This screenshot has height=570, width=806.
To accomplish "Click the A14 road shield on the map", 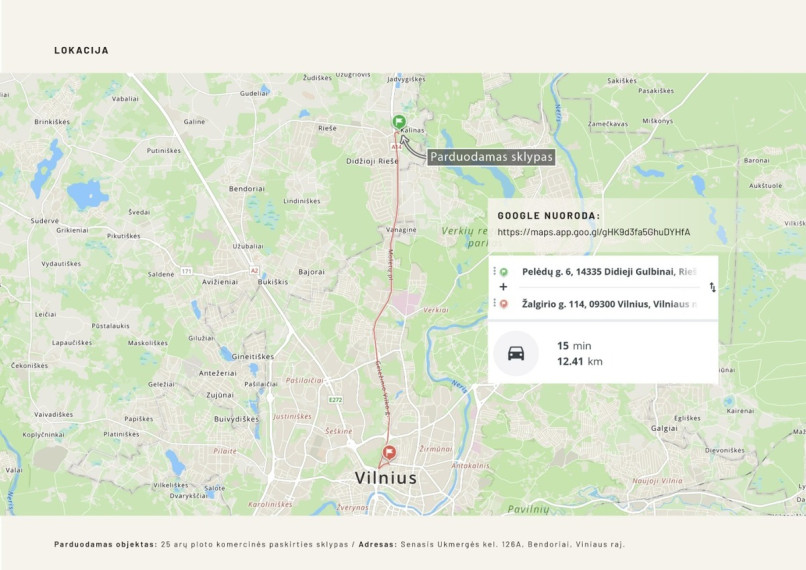I will tap(396, 147).
